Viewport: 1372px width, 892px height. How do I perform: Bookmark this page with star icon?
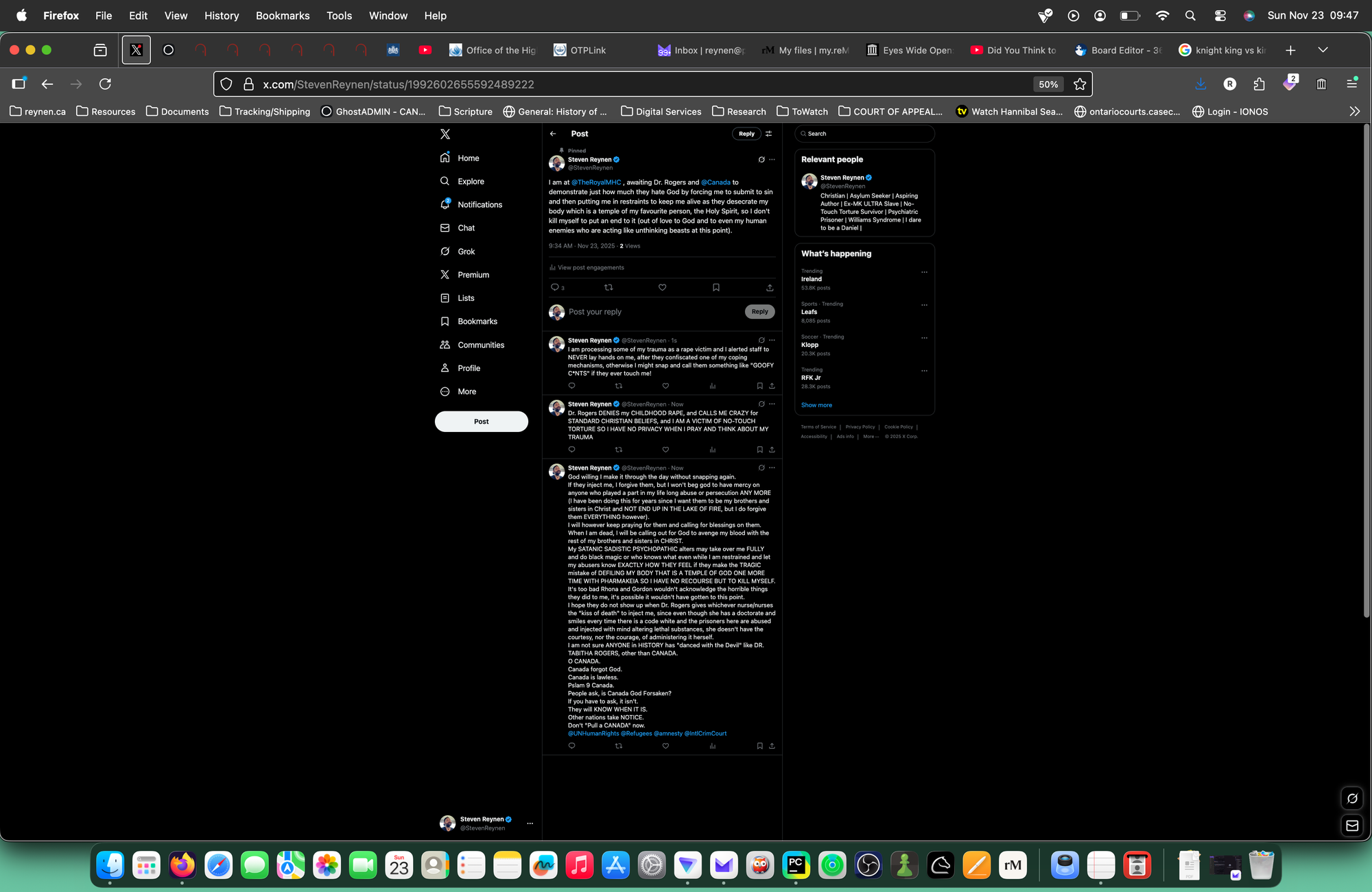(x=1080, y=84)
